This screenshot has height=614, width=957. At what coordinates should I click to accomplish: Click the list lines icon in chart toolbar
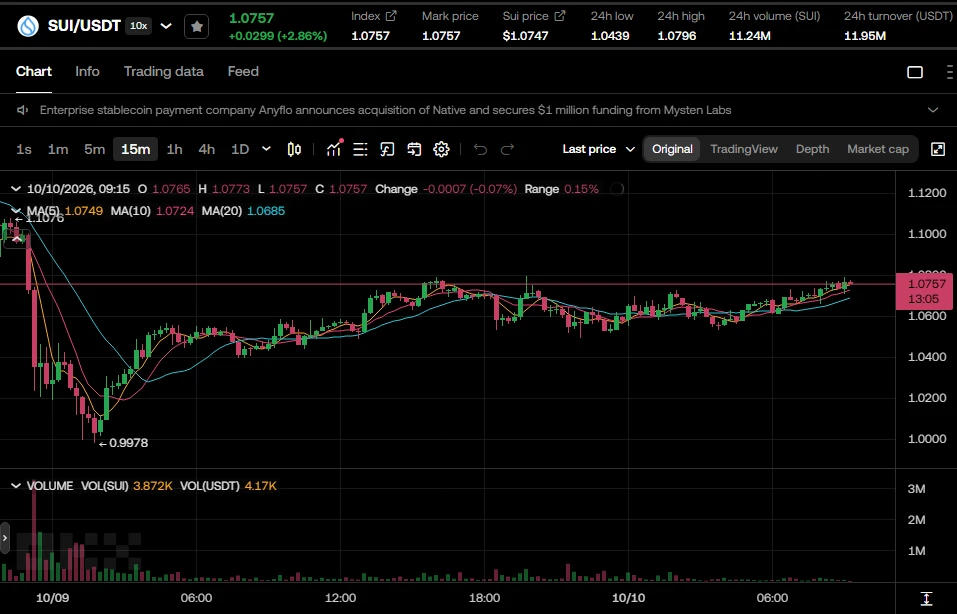360,149
